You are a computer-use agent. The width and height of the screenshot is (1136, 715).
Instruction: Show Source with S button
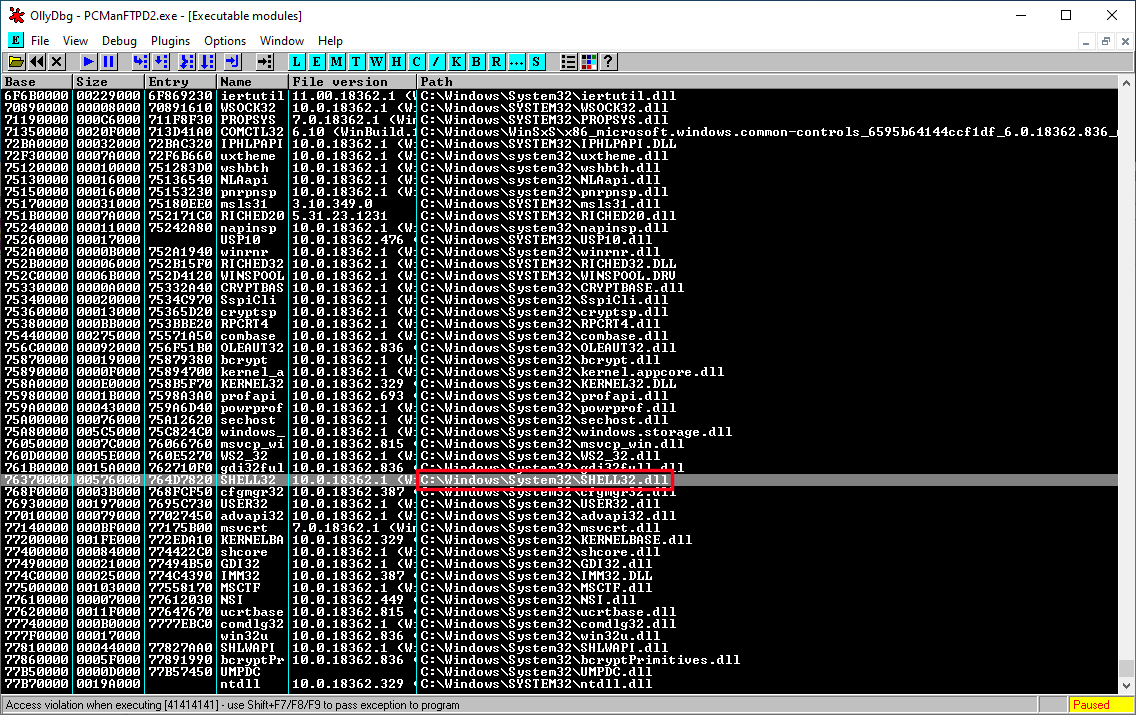click(x=536, y=62)
